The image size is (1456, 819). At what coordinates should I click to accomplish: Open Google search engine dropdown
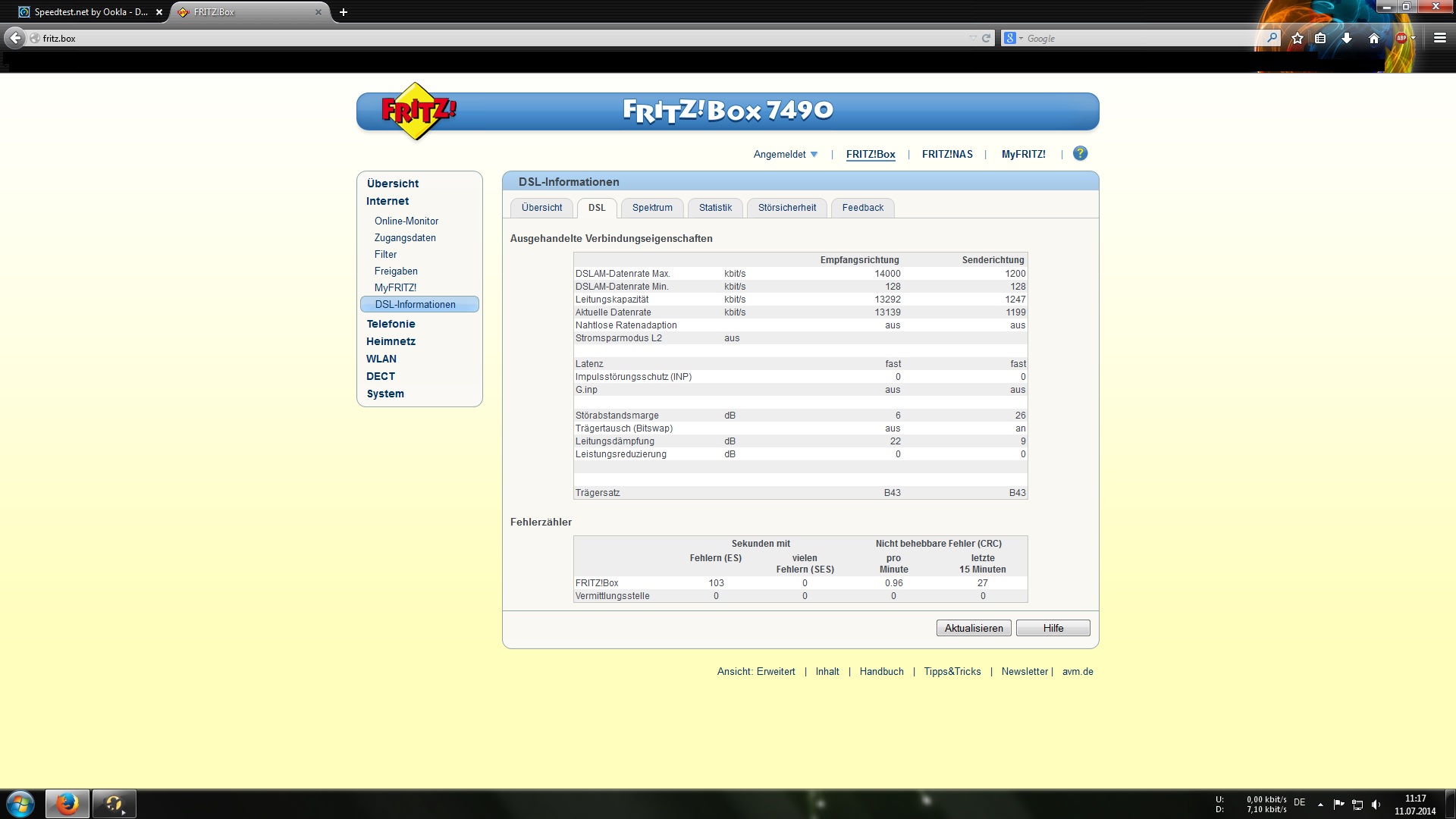pyautogui.click(x=1013, y=38)
